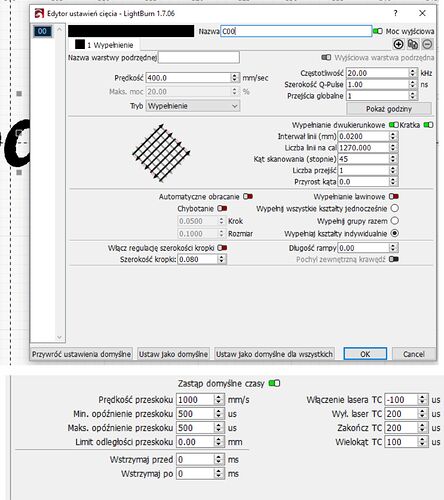The width and height of the screenshot is (444, 500).
Task: Click the LightBurn logo in title bar
Action: coord(39,14)
